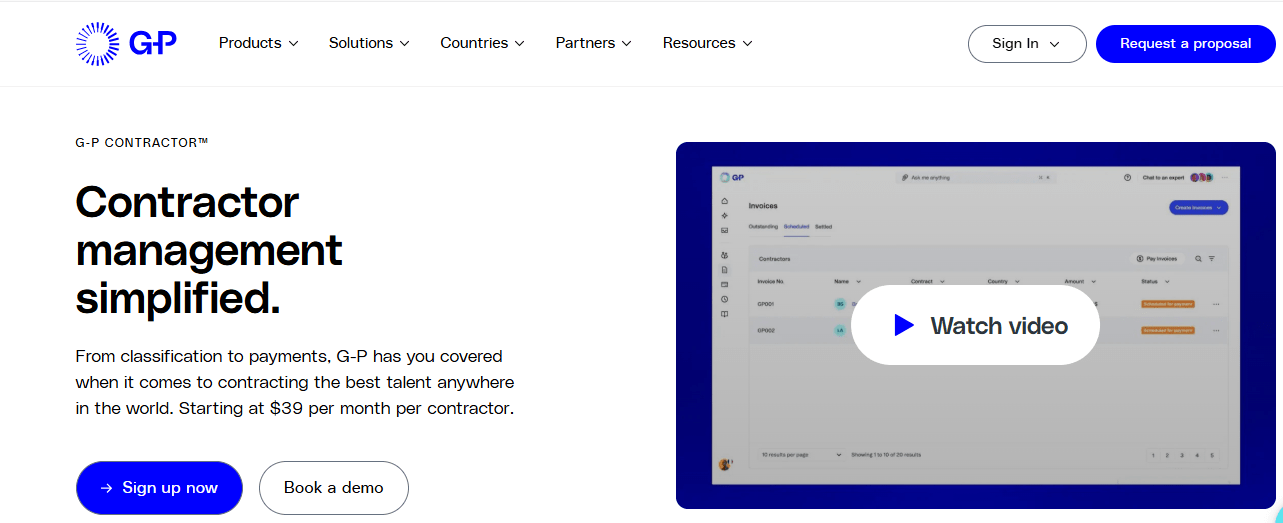Click the help question mark icon in the preview

(1127, 177)
